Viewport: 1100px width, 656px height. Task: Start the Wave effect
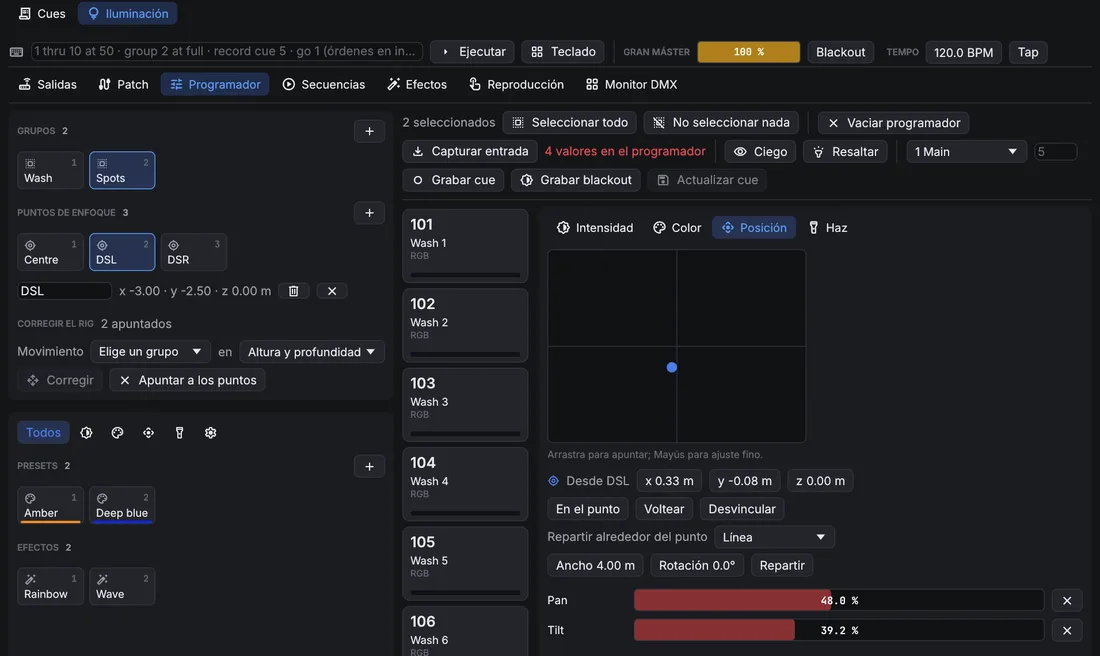click(x=122, y=586)
